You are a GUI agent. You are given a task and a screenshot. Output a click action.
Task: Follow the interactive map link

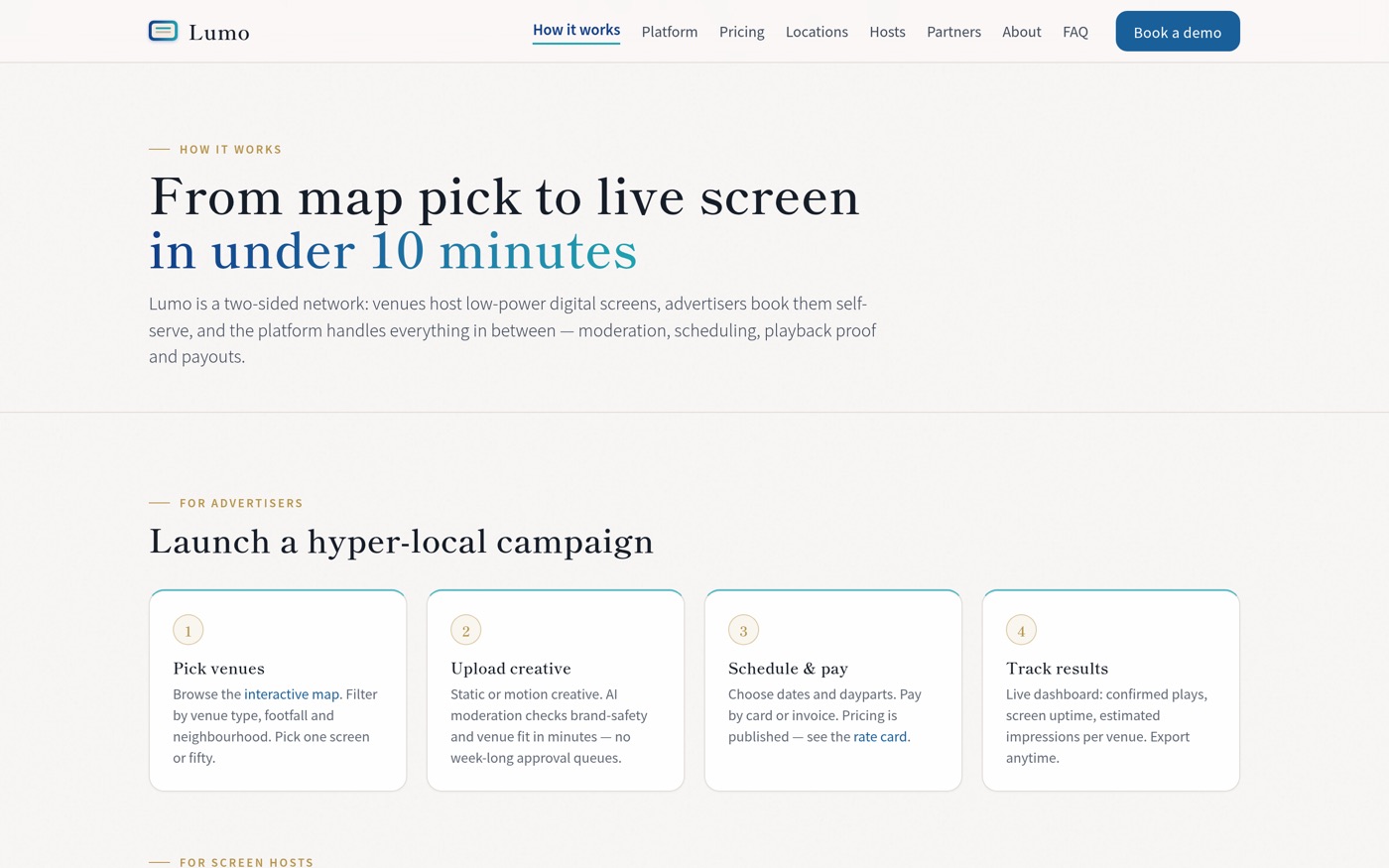click(x=292, y=694)
